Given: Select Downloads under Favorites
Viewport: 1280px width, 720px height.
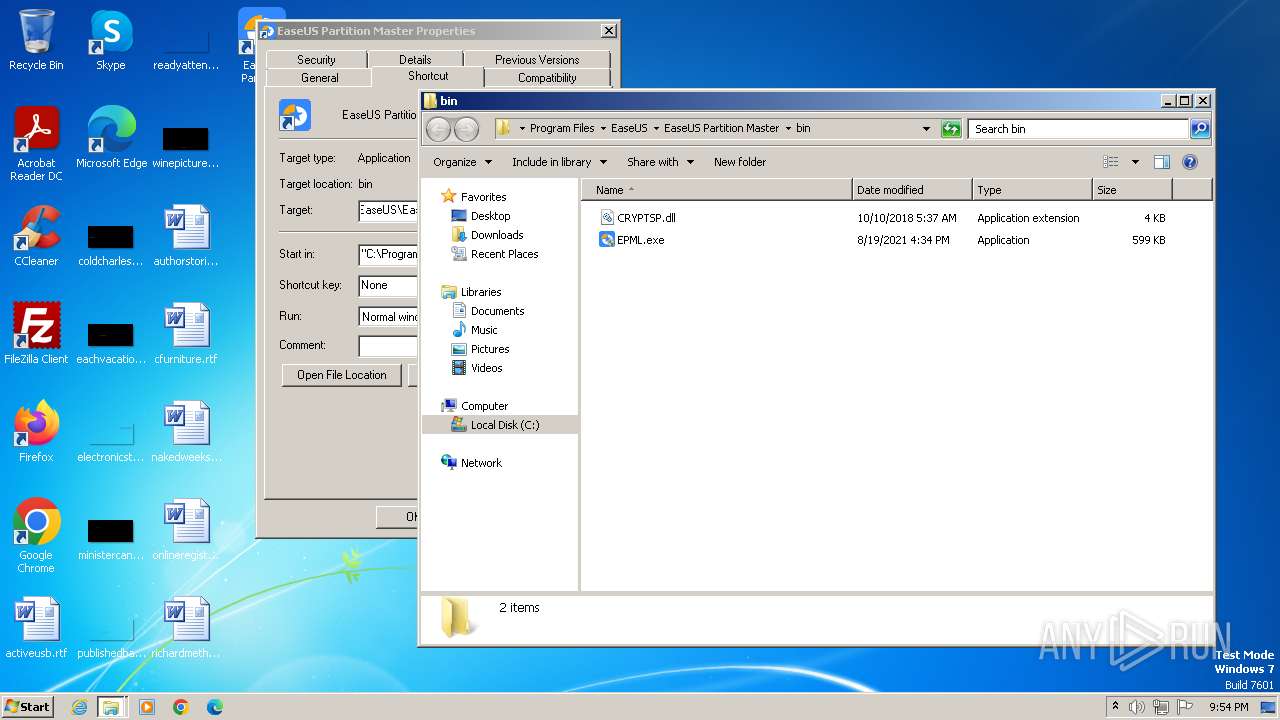Looking at the screenshot, I should pos(487,235).
